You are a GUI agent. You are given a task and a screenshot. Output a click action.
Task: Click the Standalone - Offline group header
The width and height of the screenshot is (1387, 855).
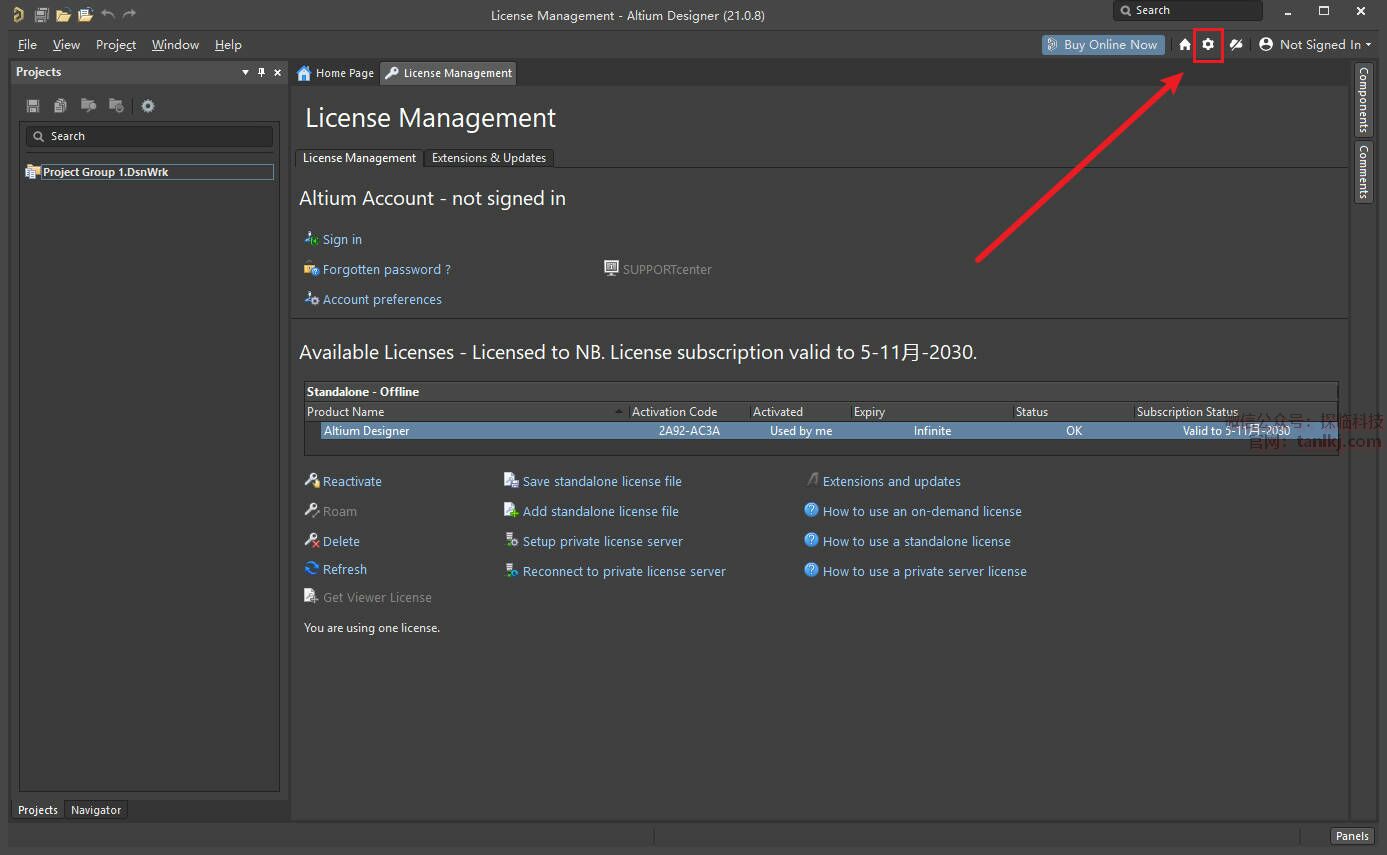click(821, 392)
